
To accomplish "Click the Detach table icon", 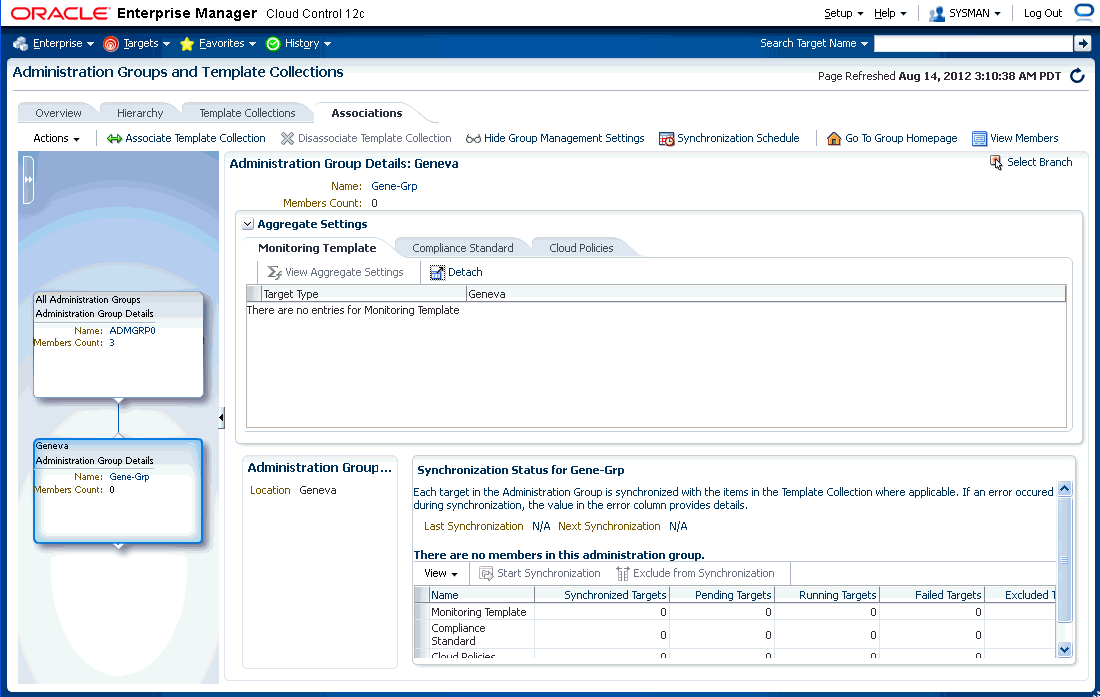I will point(437,272).
